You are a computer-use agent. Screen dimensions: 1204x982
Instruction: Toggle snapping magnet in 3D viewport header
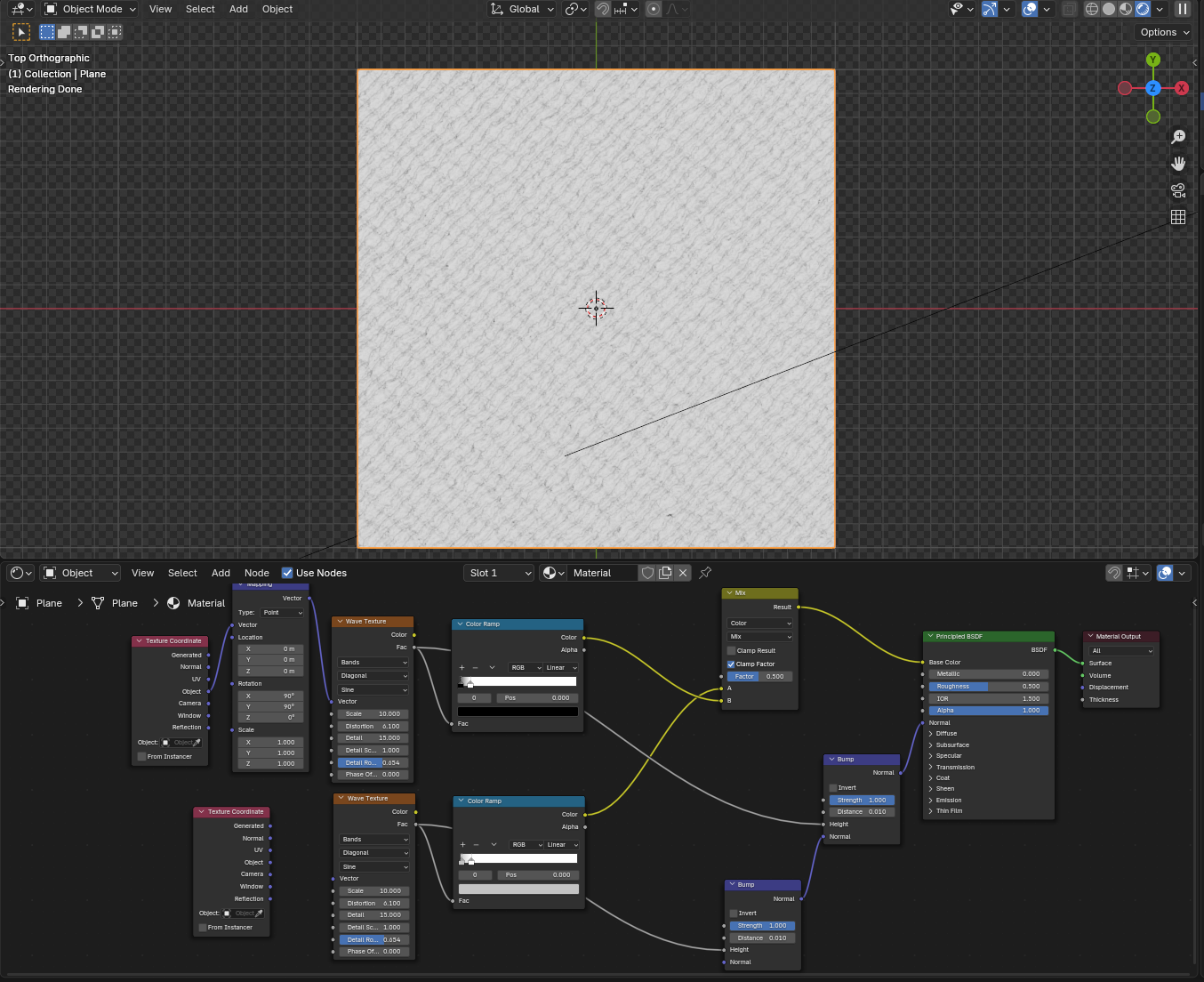[x=603, y=9]
